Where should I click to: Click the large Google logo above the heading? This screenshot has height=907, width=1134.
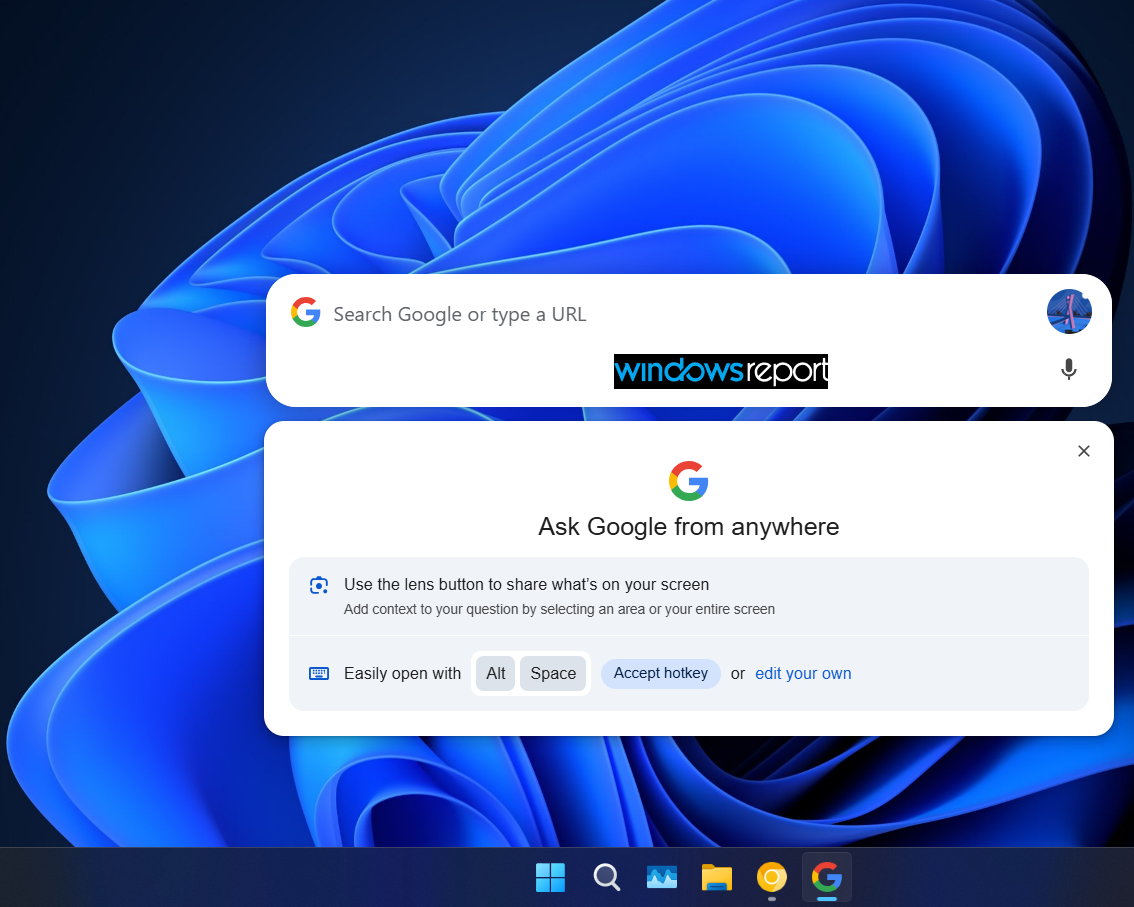point(688,481)
